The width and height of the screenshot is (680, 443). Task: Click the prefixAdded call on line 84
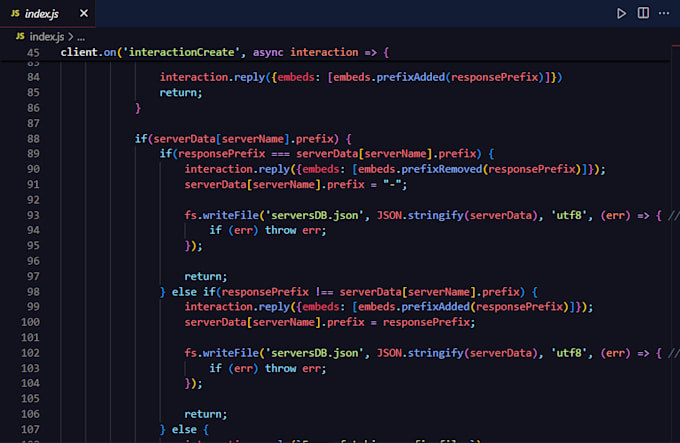(411, 77)
